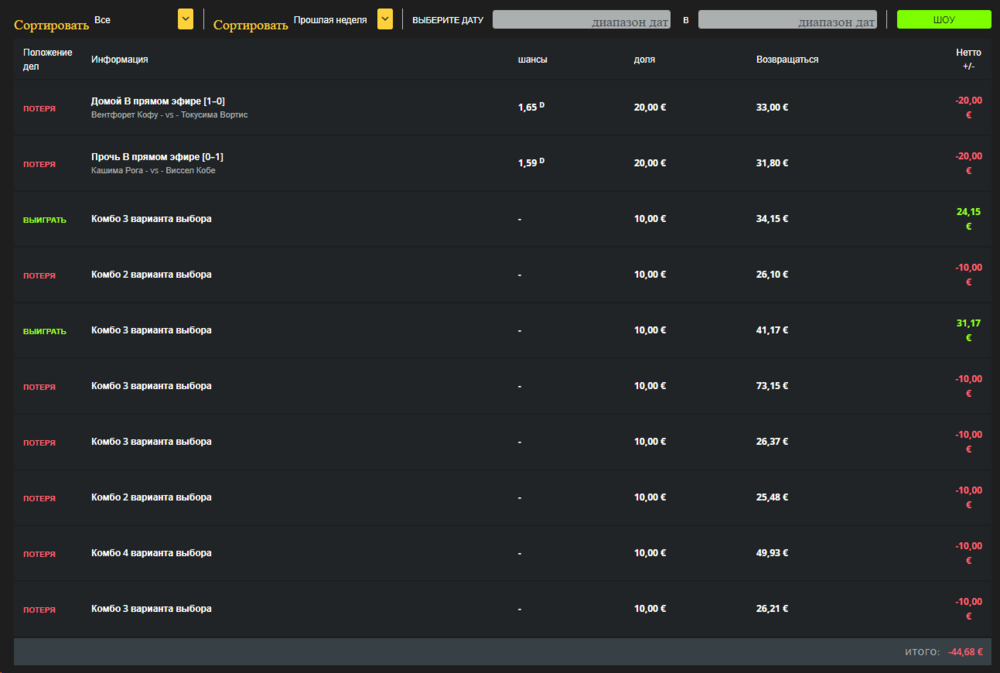This screenshot has width=1000, height=673.
Task: Click return amount 41,17 €
Action: 772,330
